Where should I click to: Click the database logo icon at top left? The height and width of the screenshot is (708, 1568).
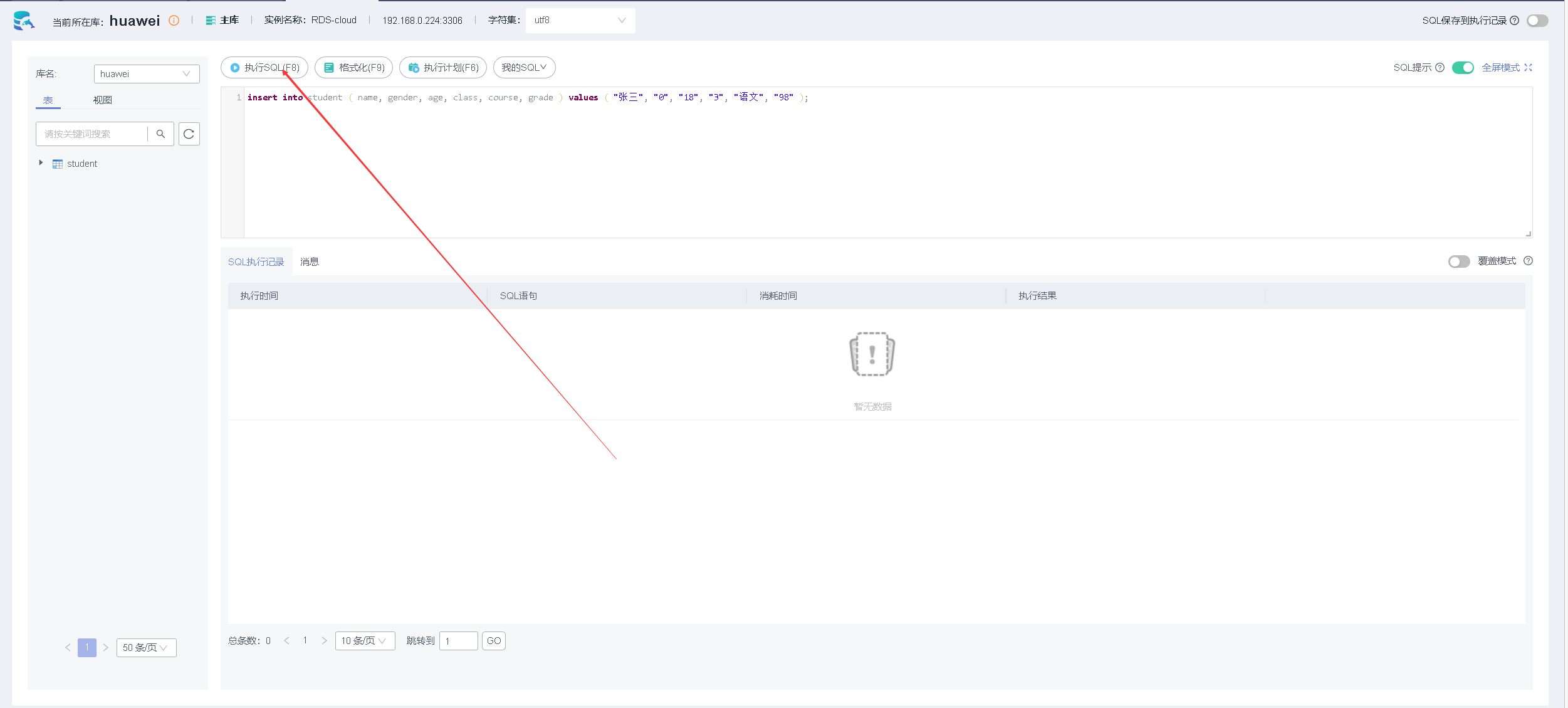[24, 21]
